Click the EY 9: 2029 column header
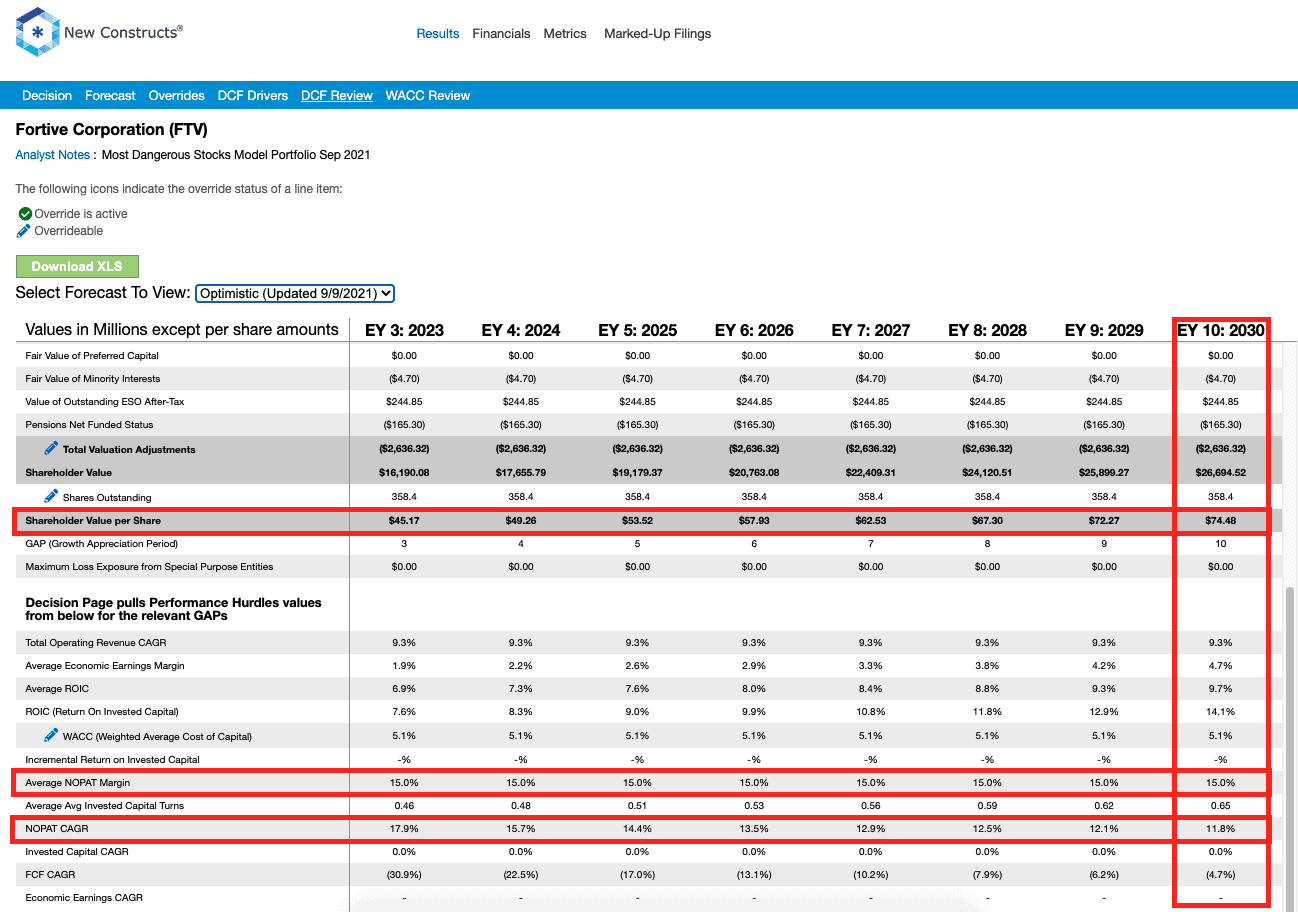 [x=1104, y=330]
